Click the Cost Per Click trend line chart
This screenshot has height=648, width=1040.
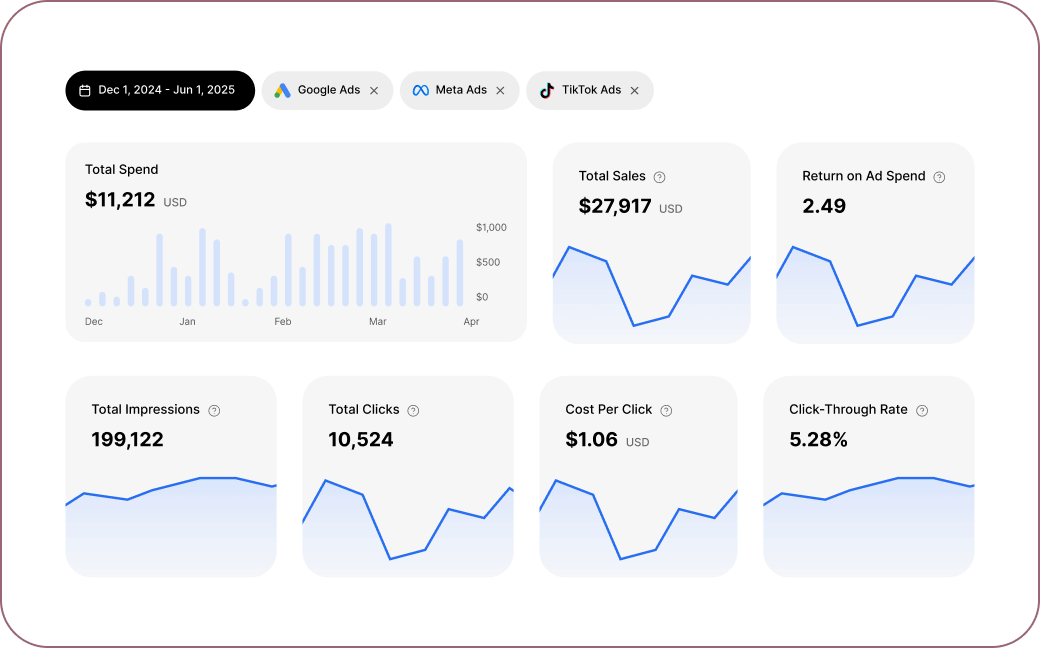pos(638,520)
